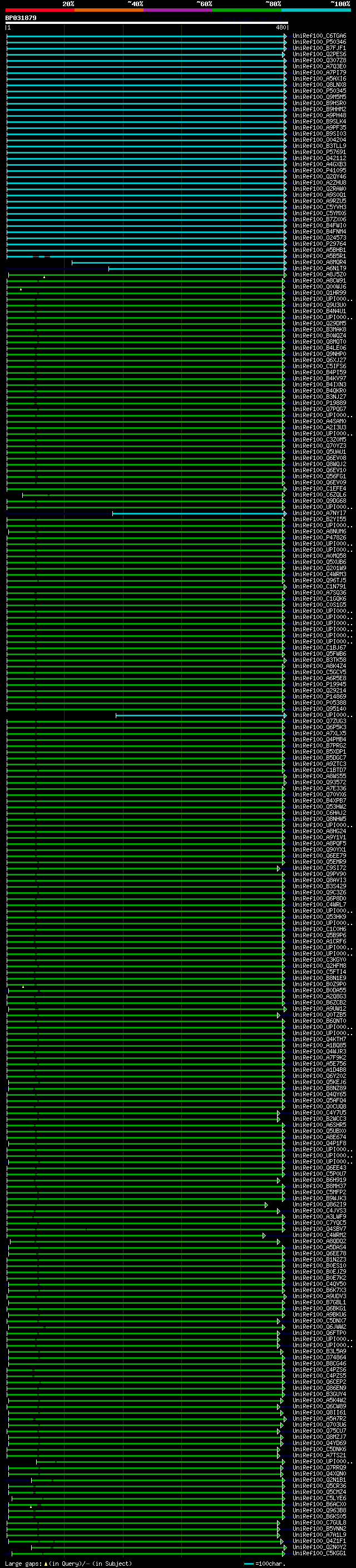Select hit label UniRef100_Q2N0Y2
Image resolution: width=356 pixels, height=1568 pixels.
point(319,1547)
